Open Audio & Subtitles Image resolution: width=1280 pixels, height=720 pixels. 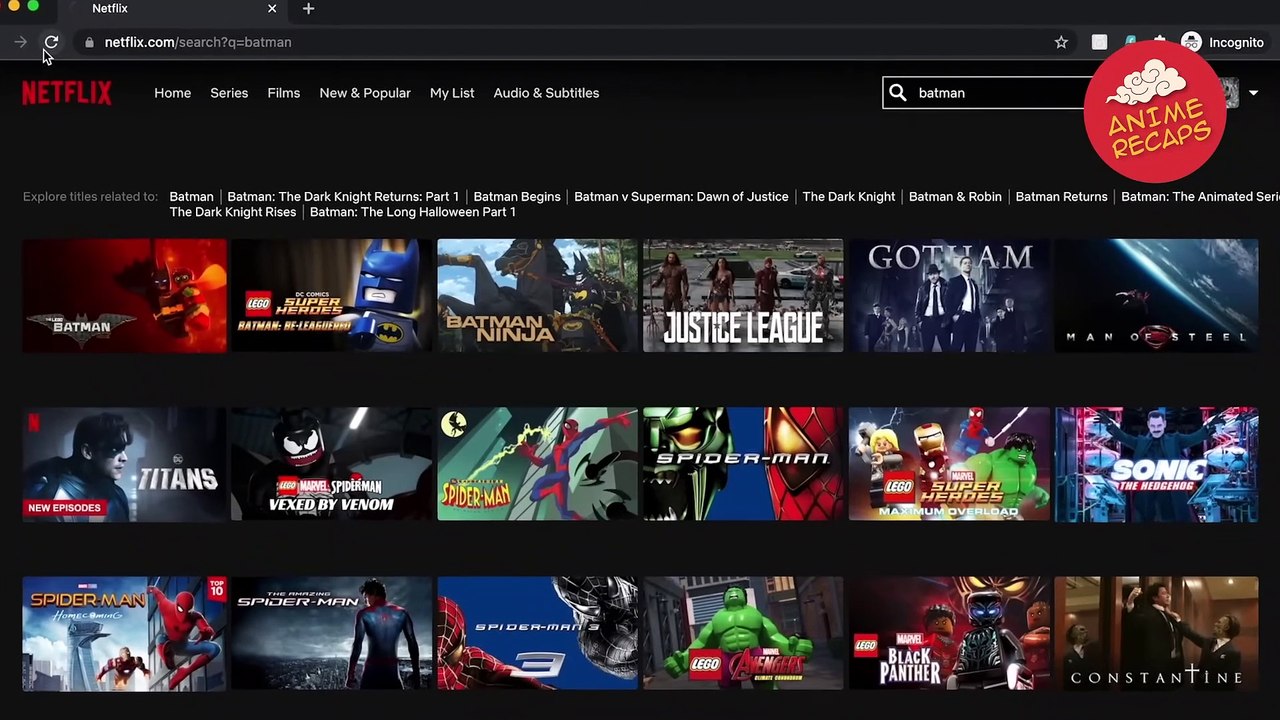point(546,93)
